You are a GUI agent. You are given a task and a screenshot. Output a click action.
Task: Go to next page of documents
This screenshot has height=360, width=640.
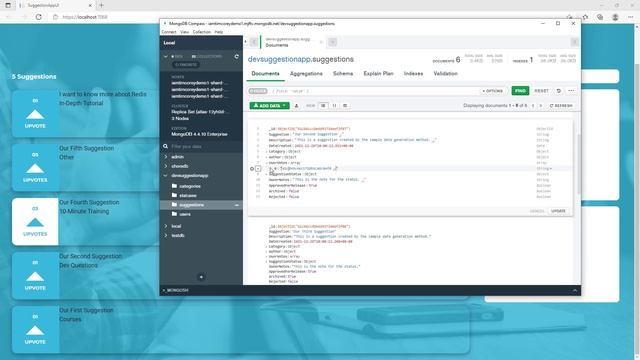541,106
